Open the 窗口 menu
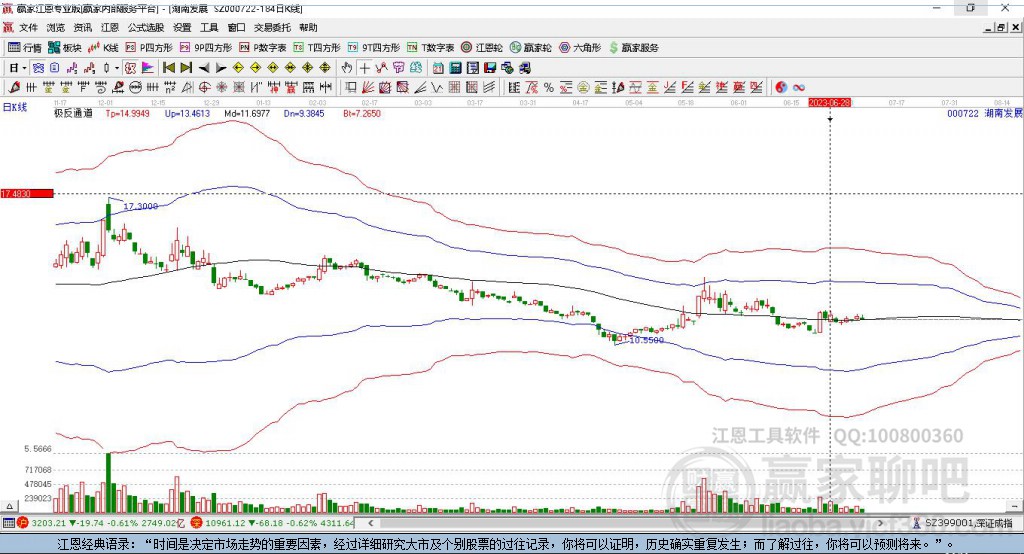Screen dimensions: 1024x554 pos(236,27)
